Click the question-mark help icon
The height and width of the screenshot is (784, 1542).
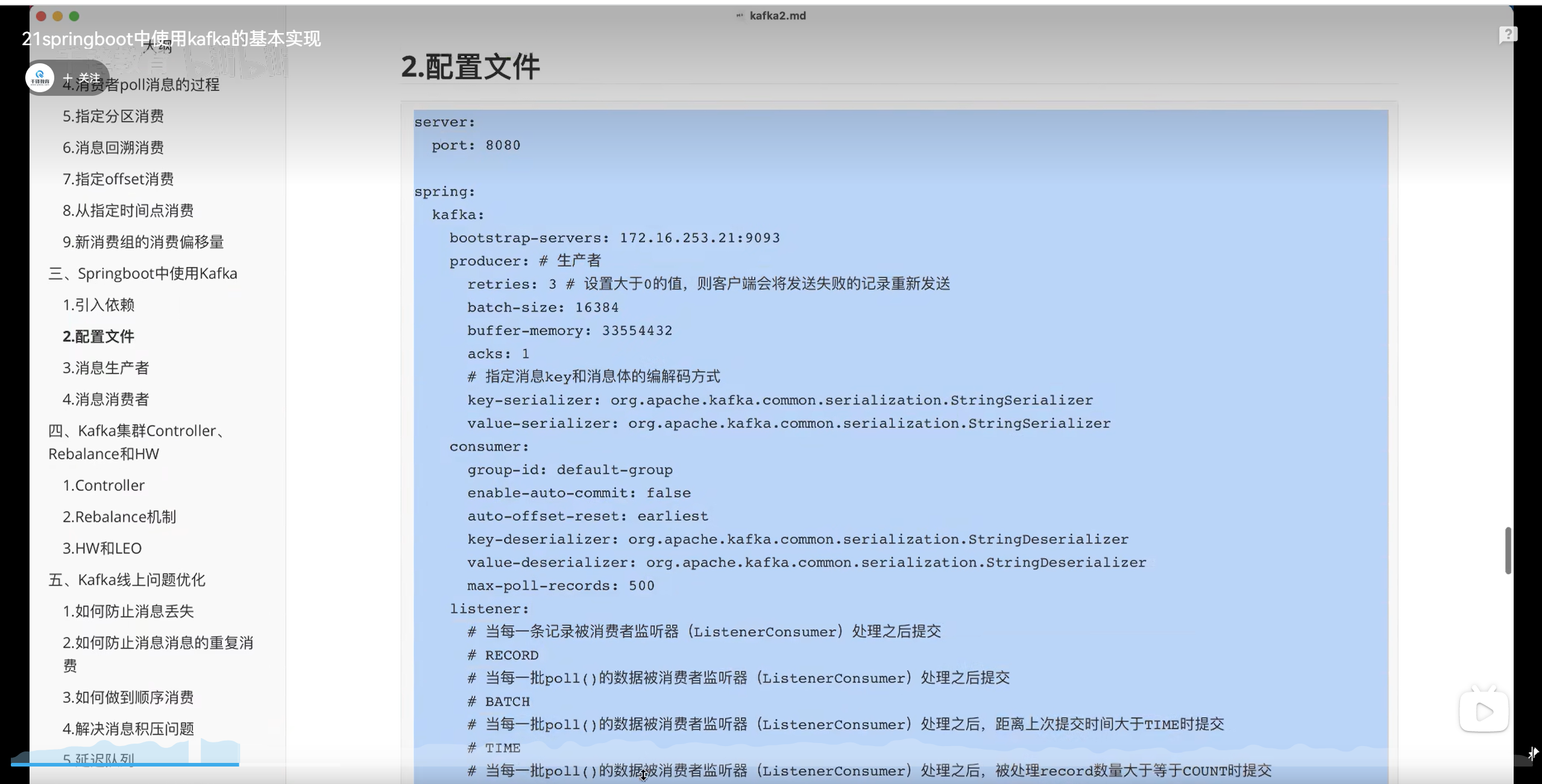[1507, 35]
